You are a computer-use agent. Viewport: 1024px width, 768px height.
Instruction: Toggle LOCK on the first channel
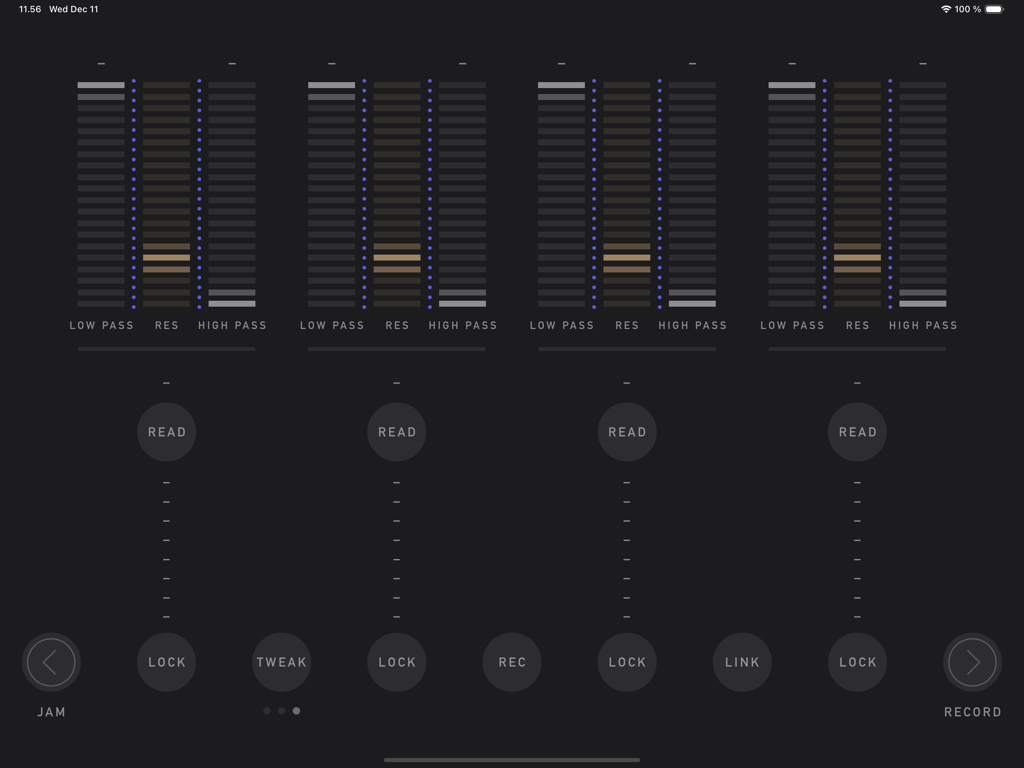pos(166,662)
